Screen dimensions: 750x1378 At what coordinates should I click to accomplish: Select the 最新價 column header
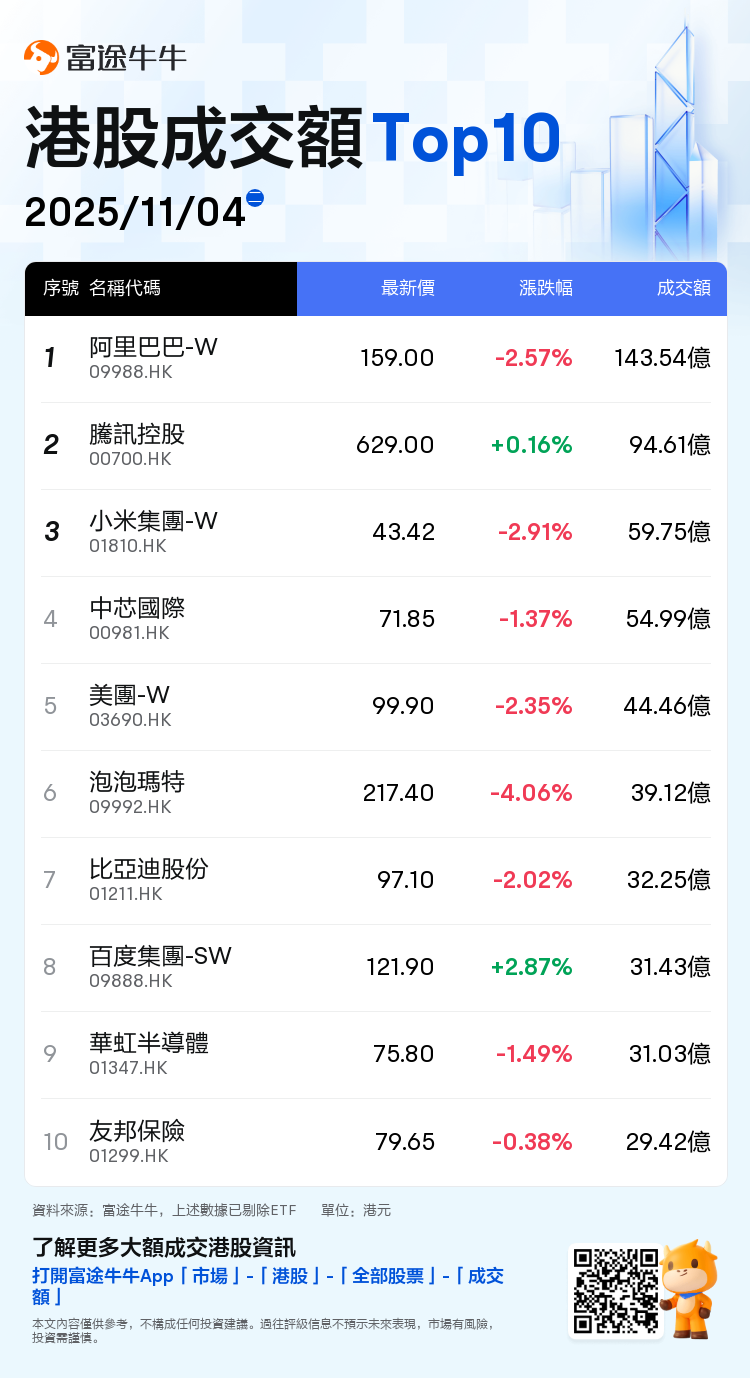click(407, 289)
